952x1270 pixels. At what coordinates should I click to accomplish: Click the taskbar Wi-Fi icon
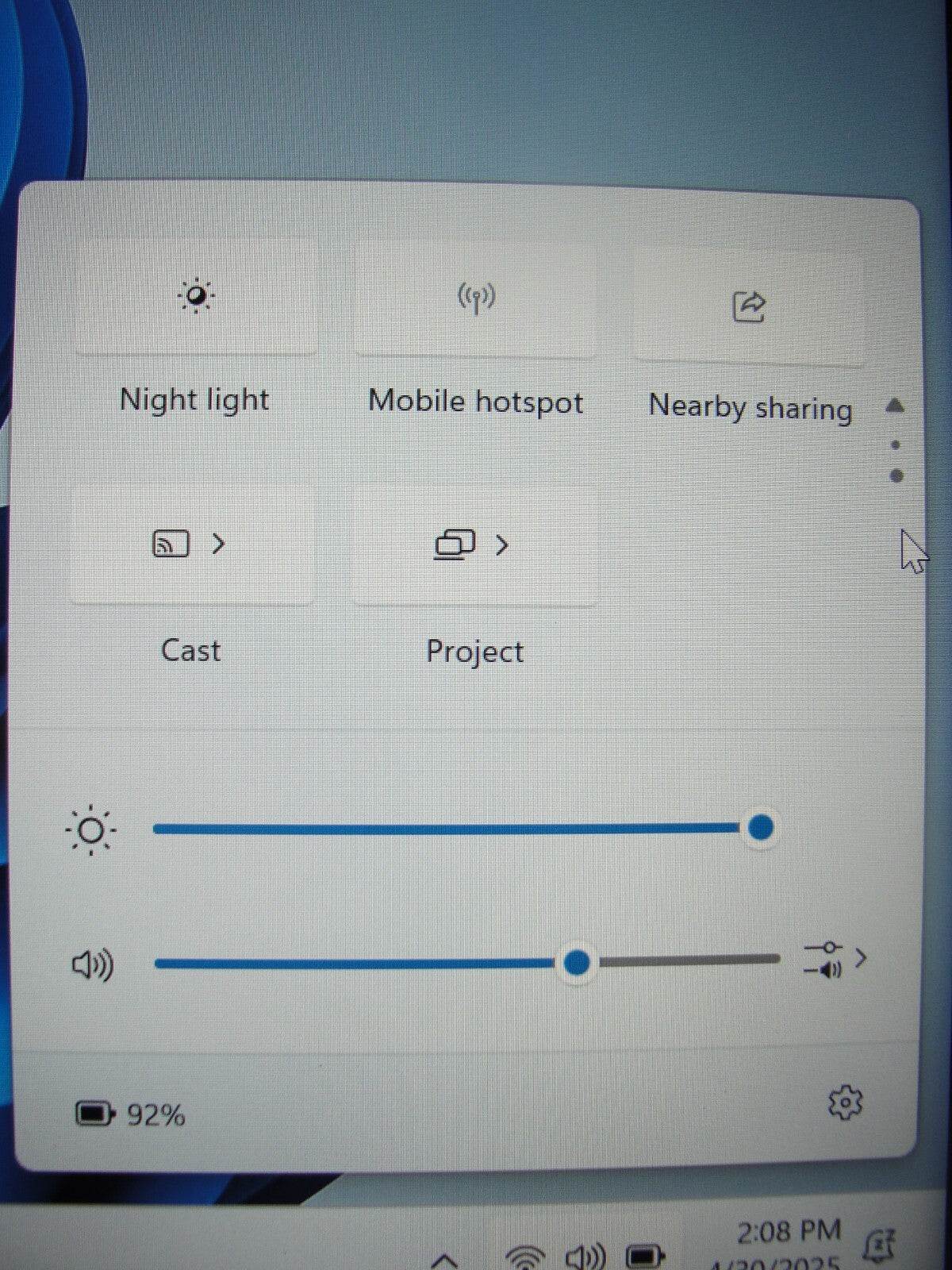(x=525, y=1257)
